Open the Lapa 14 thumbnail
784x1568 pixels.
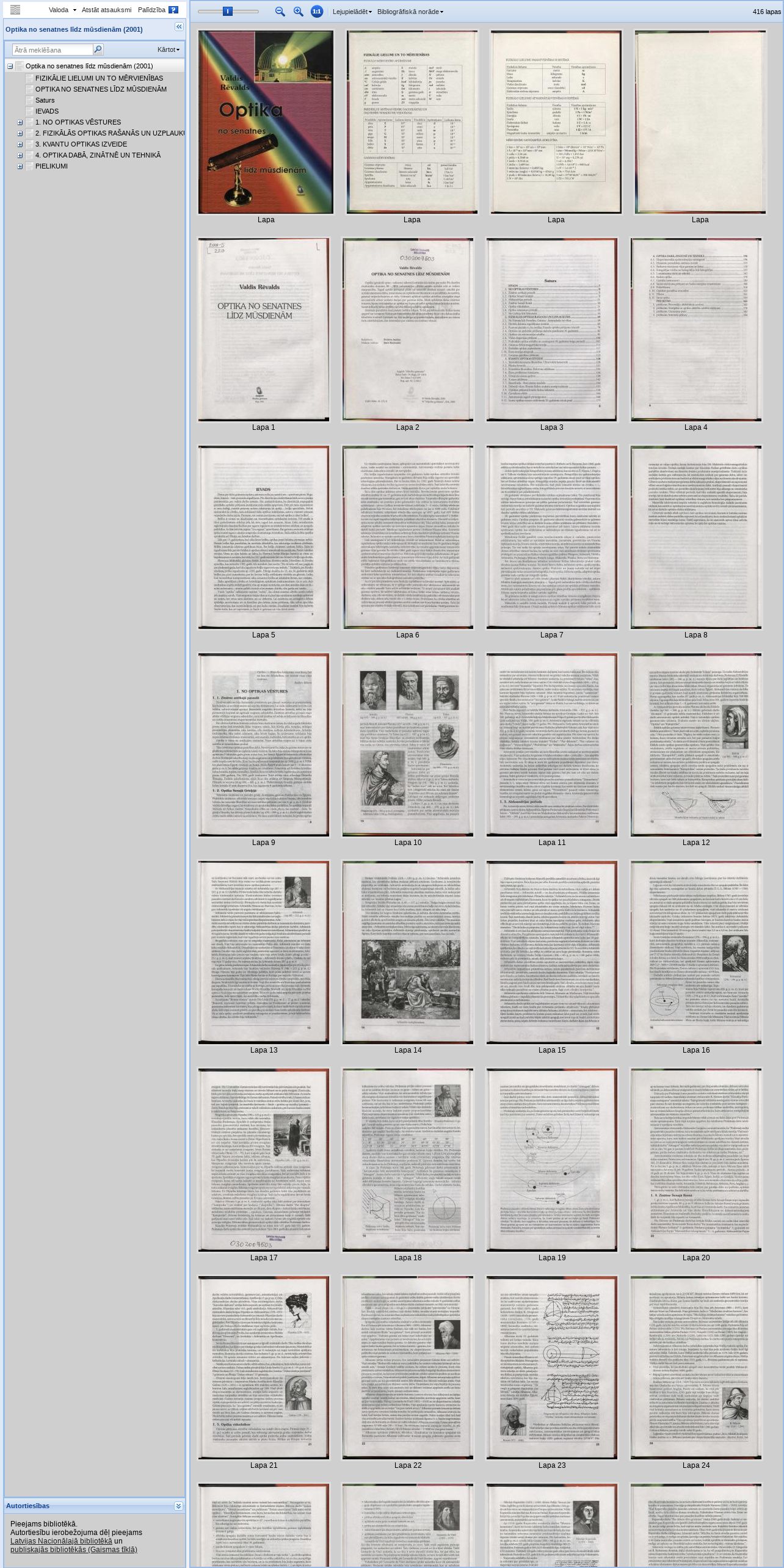[x=407, y=953]
